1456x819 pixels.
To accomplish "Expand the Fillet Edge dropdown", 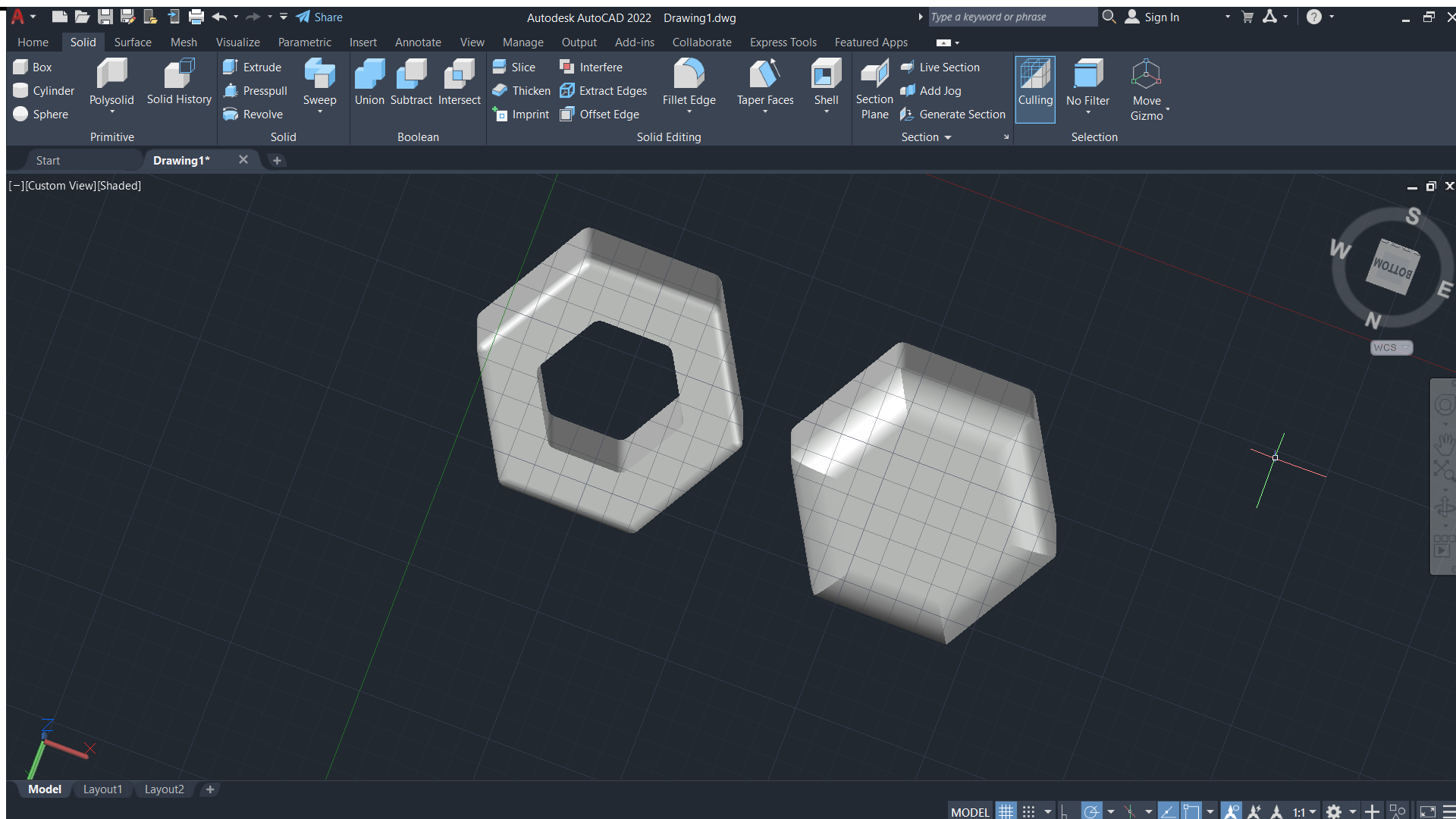I will click(x=689, y=112).
